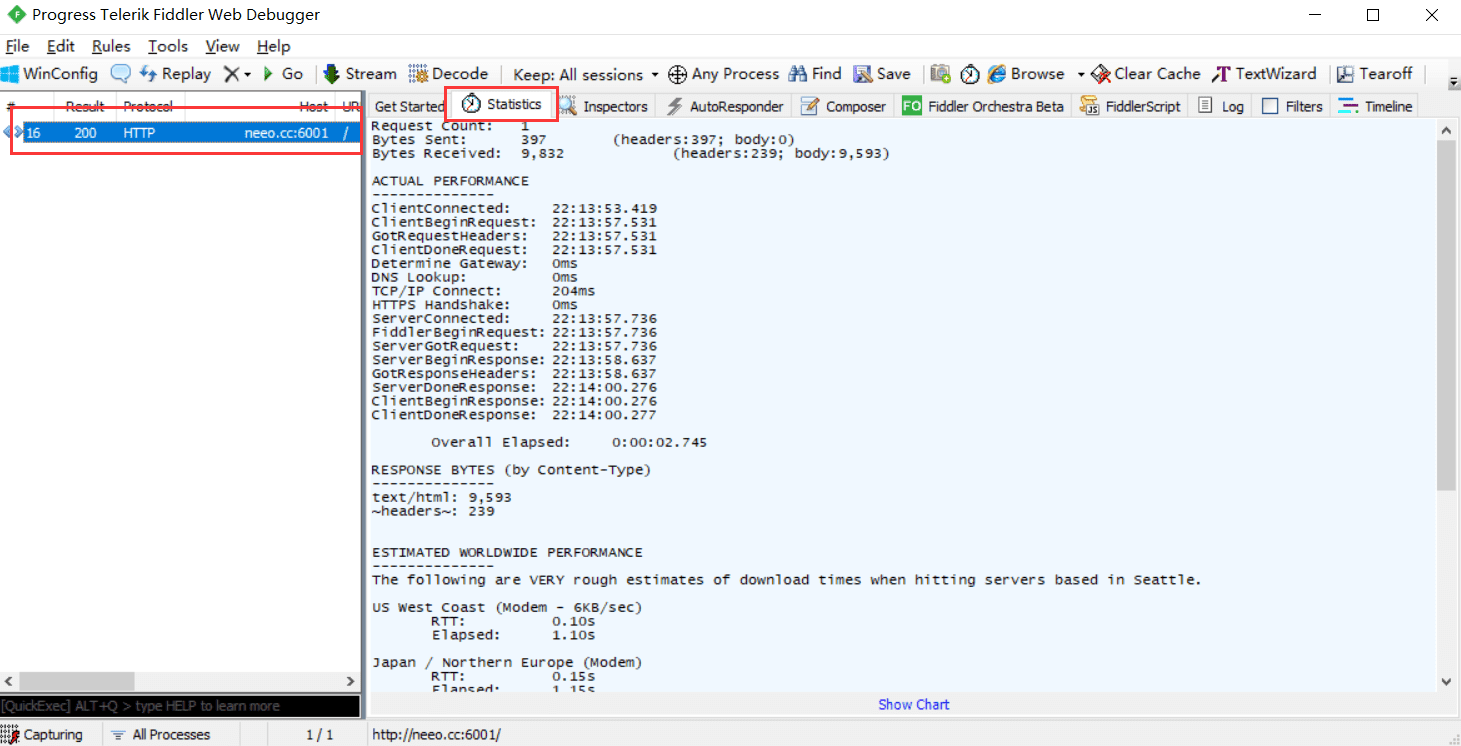Open the Help menu

(x=273, y=46)
